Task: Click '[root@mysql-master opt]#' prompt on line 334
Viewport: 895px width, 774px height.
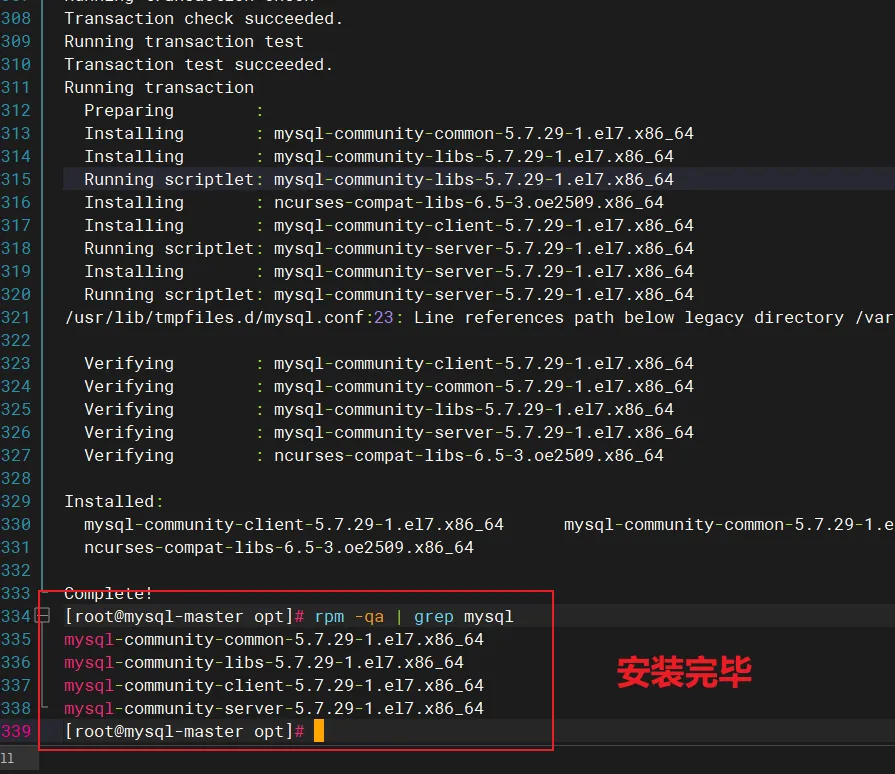Action: [x=184, y=616]
